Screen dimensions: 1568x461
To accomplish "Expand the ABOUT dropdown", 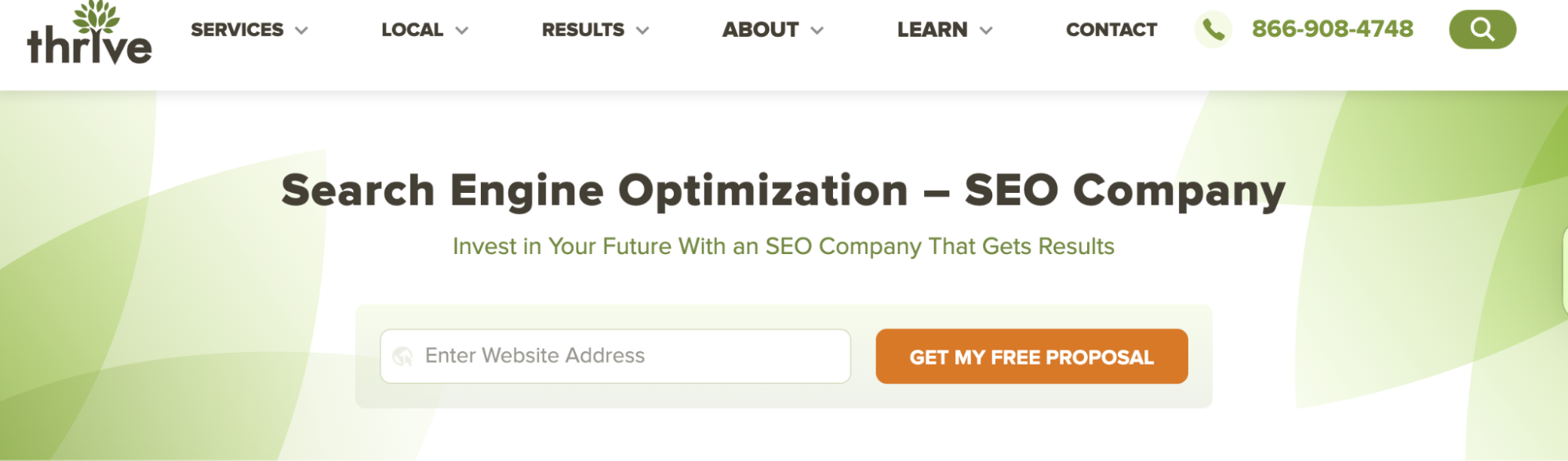I will pos(759,31).
